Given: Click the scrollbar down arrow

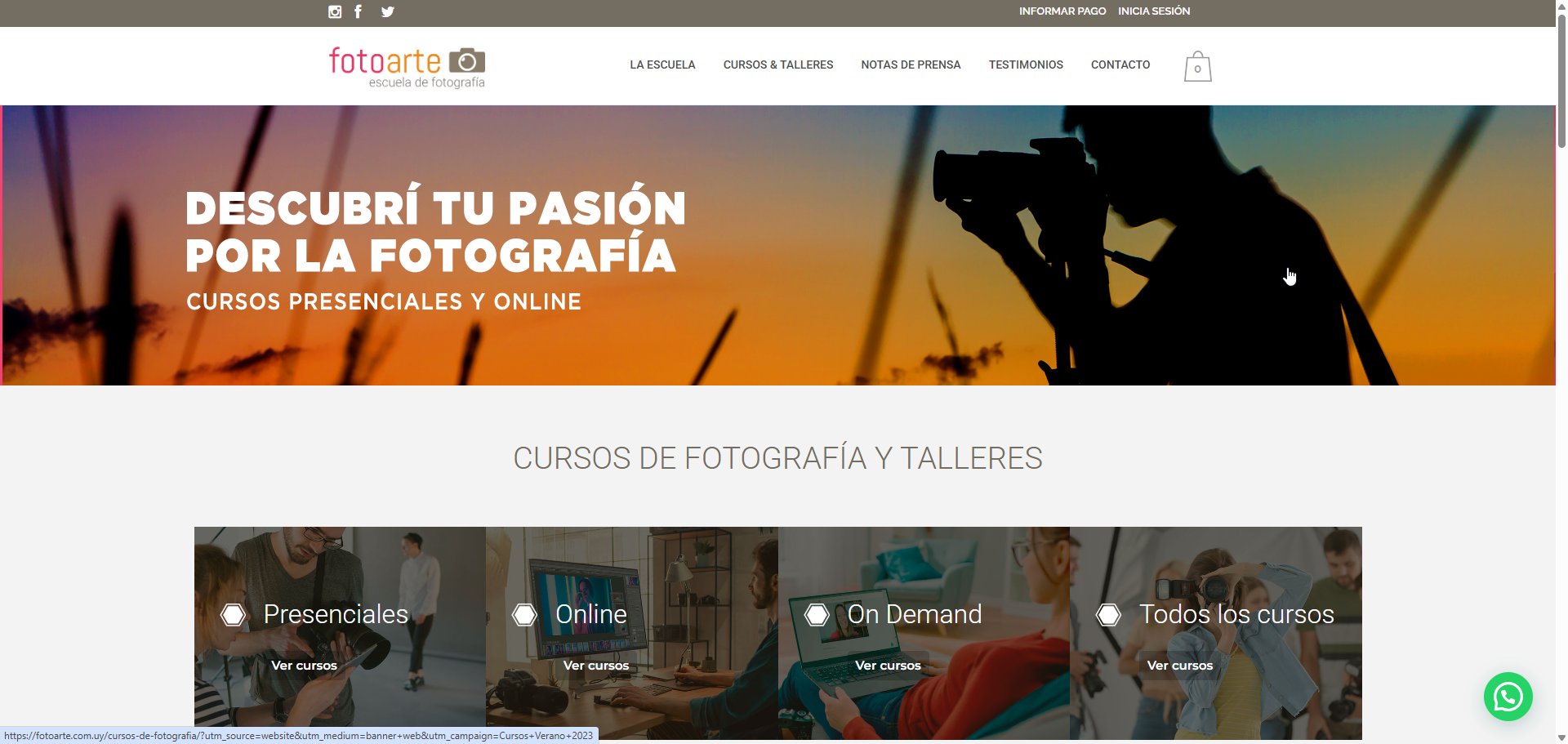Looking at the screenshot, I should coord(1561,737).
